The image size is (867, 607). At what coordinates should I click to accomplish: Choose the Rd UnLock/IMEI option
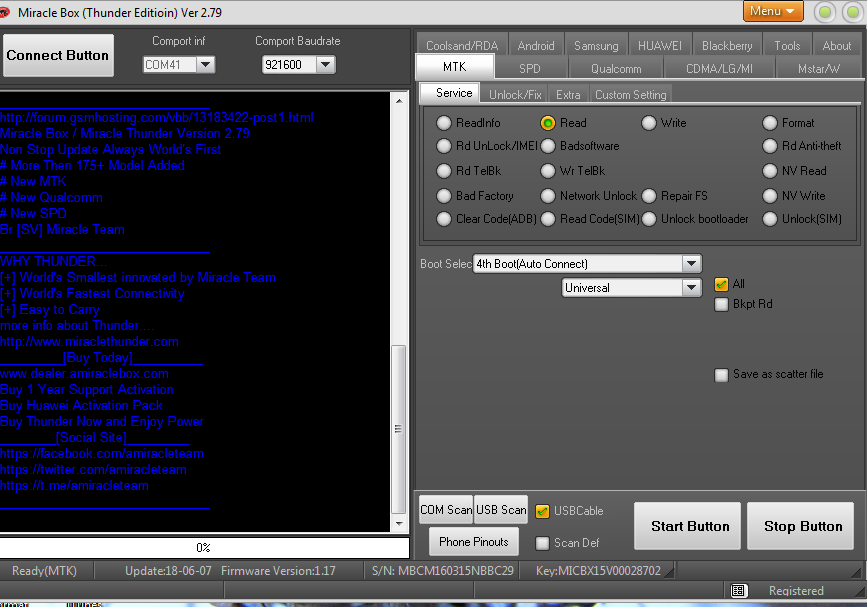(443, 146)
